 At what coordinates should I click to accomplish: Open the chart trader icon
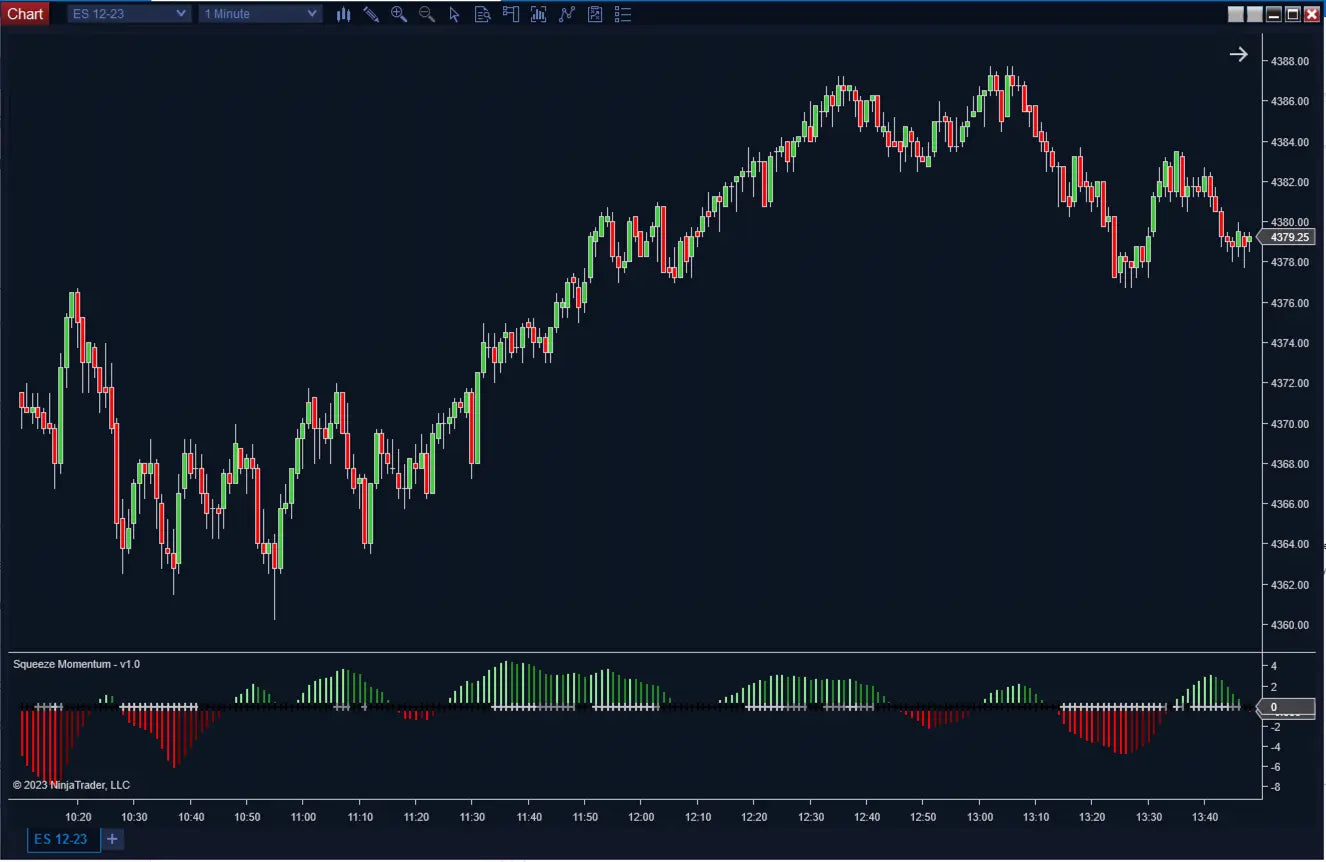coord(511,14)
